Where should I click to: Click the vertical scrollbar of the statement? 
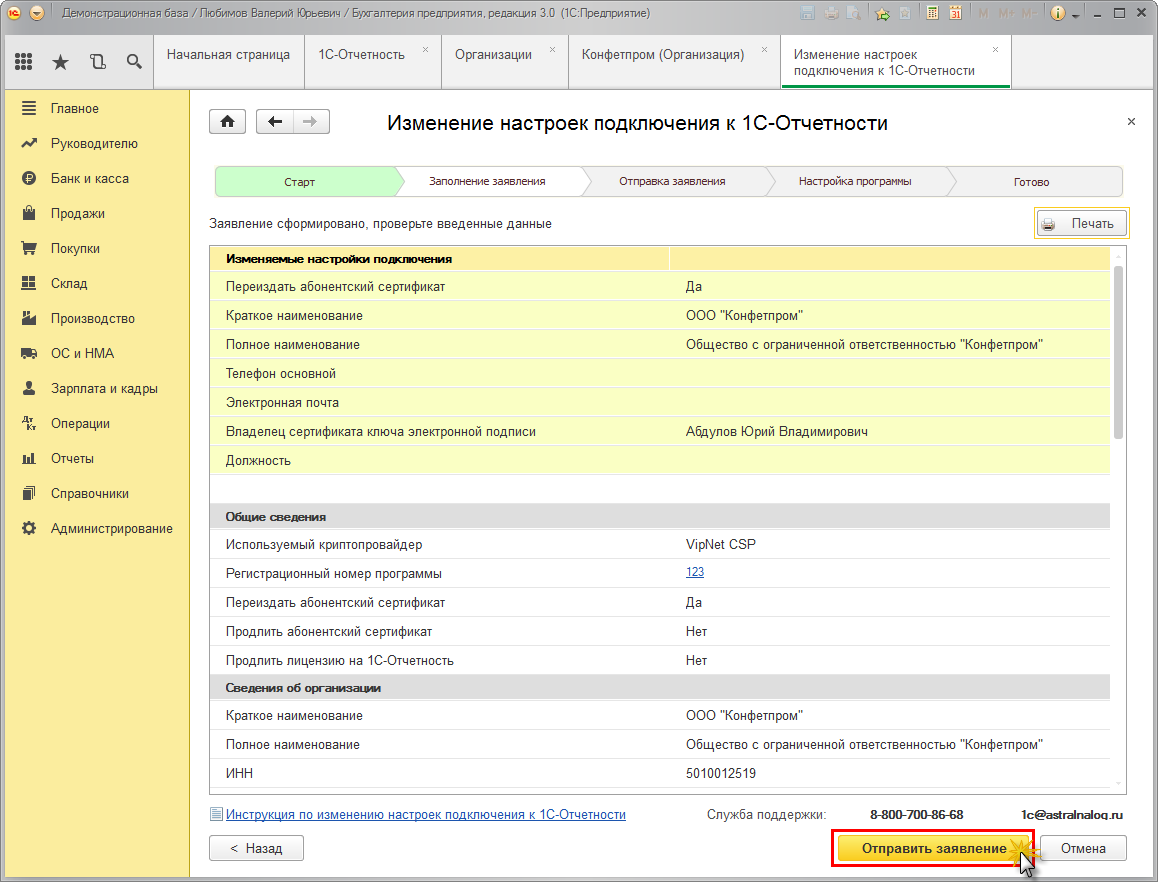[x=1118, y=350]
